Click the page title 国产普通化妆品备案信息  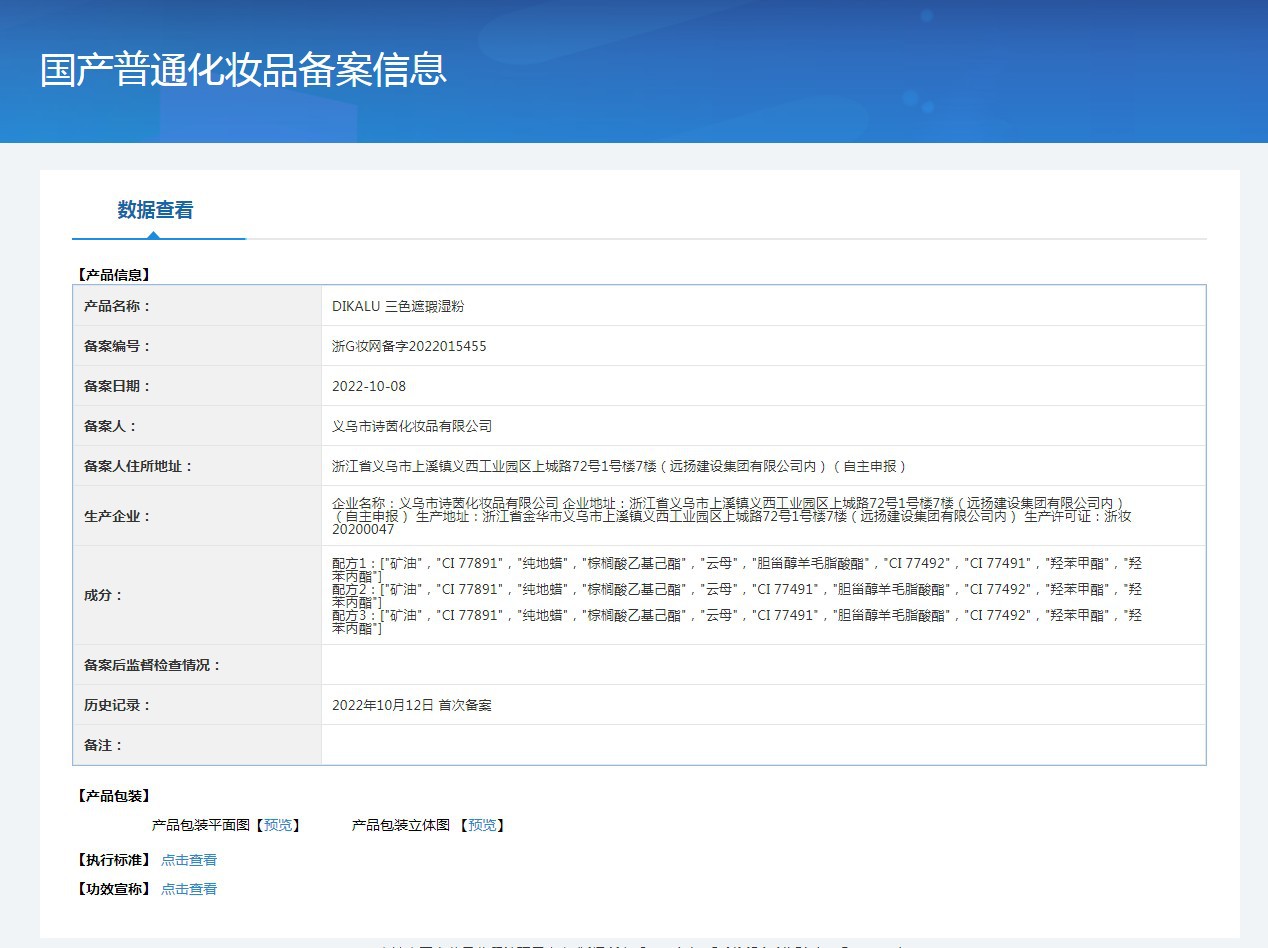pyautogui.click(x=243, y=70)
